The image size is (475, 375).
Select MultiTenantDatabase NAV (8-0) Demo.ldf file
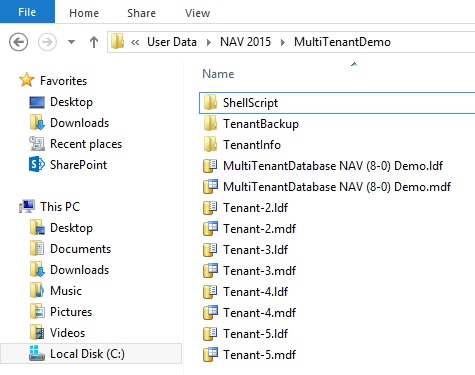tap(333, 166)
